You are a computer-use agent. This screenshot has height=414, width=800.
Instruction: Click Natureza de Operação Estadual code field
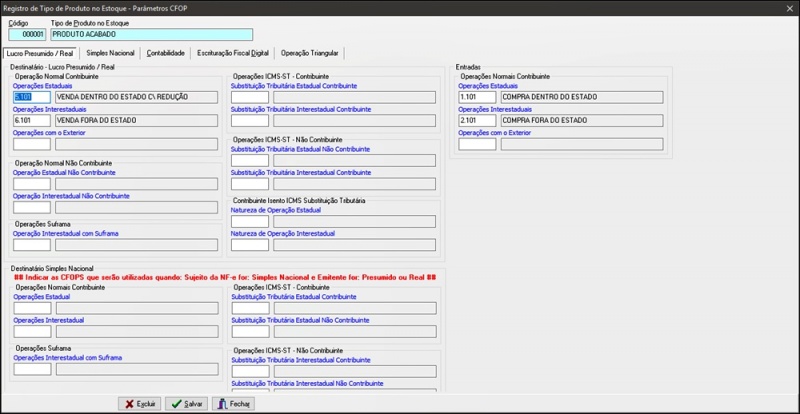(x=249, y=221)
